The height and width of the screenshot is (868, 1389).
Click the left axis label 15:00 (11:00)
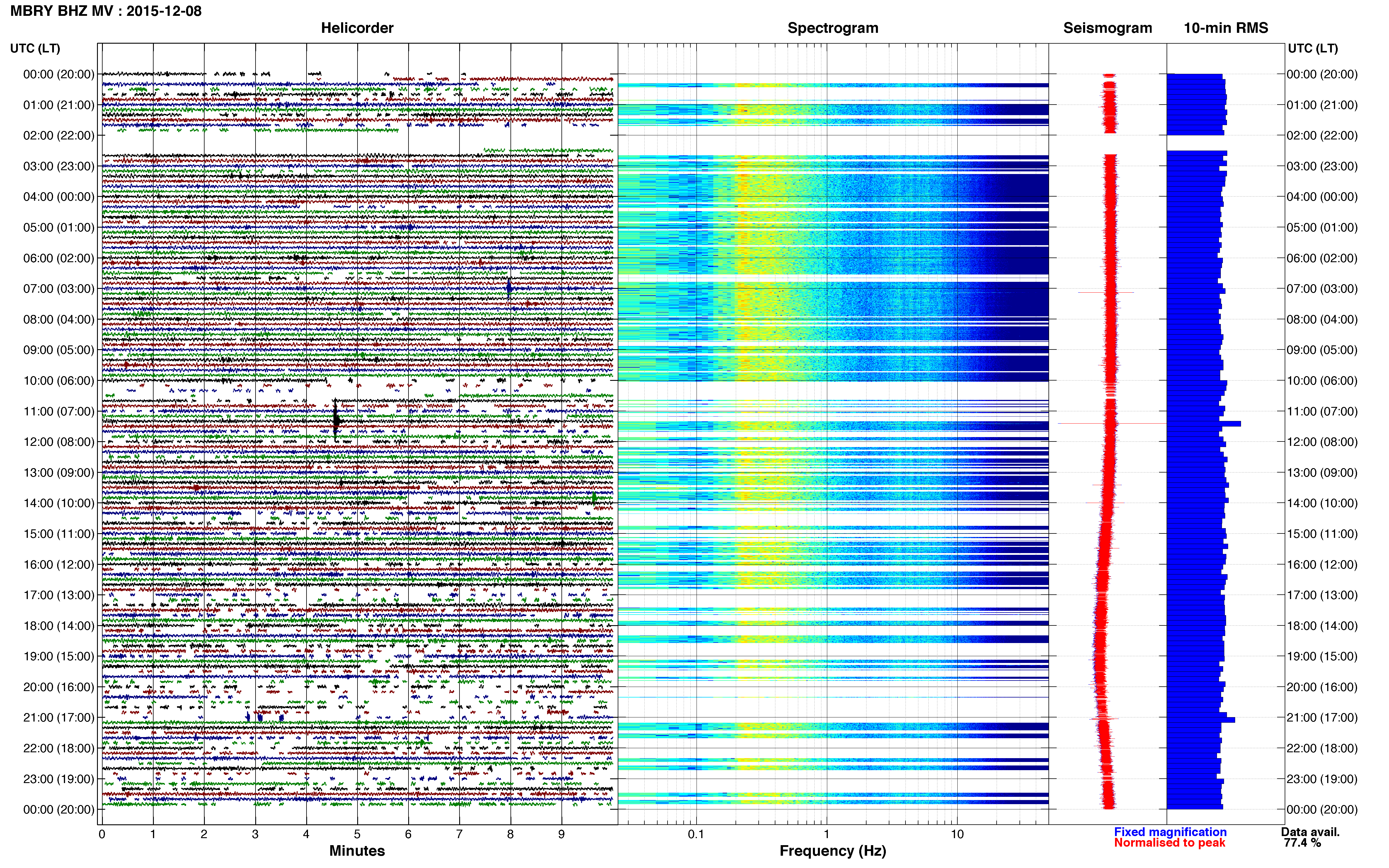point(59,534)
